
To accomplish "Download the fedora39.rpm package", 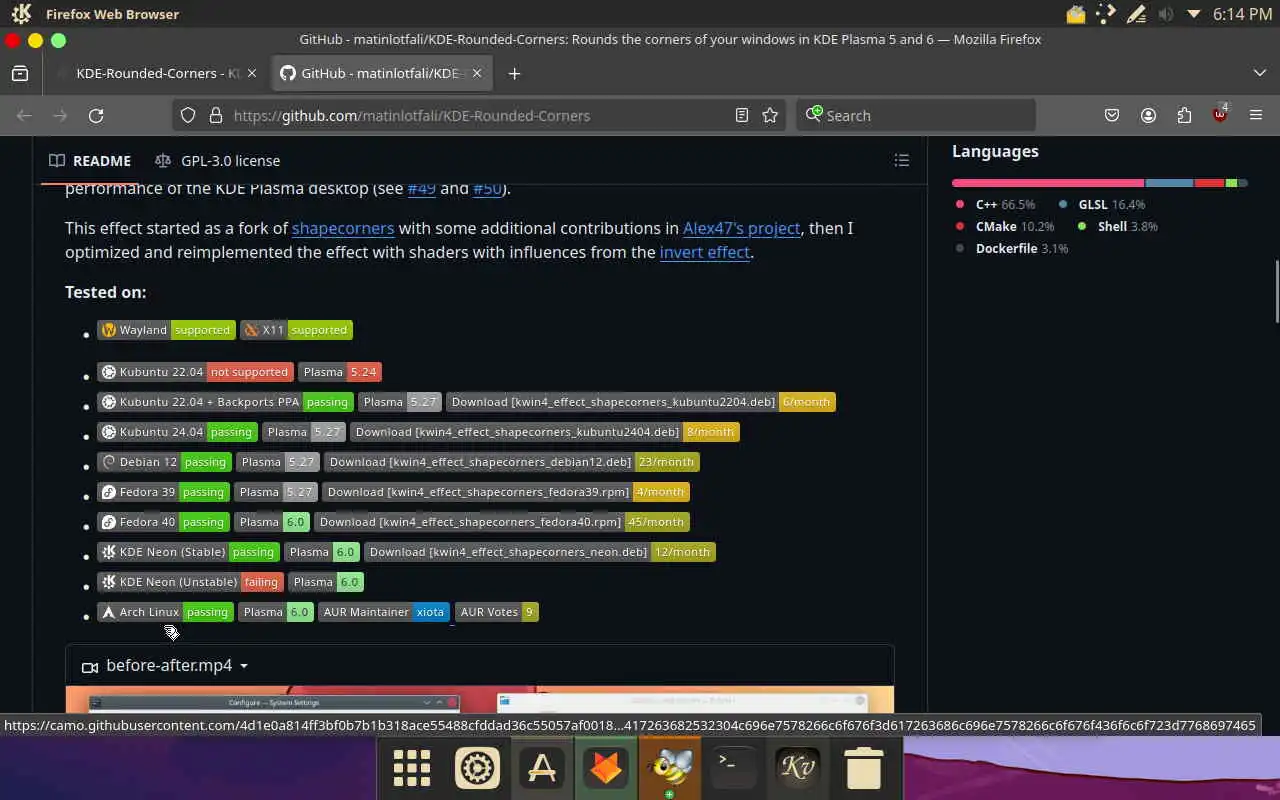I will point(505,492).
